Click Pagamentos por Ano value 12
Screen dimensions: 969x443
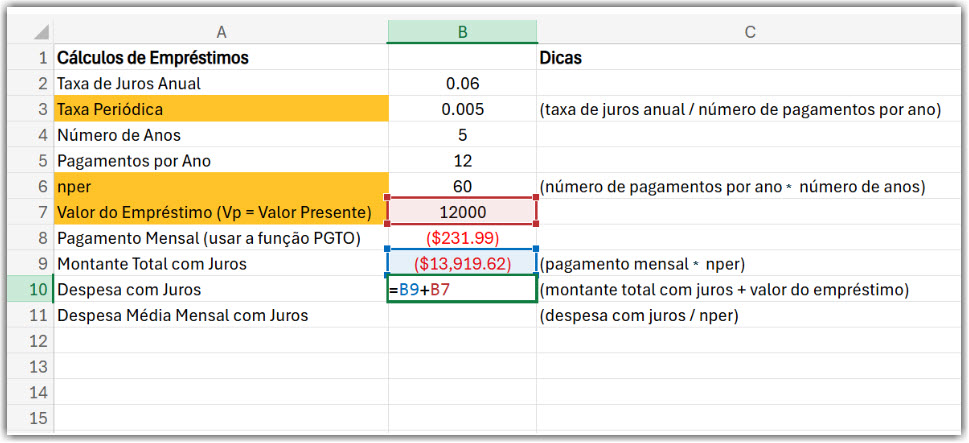click(462, 161)
